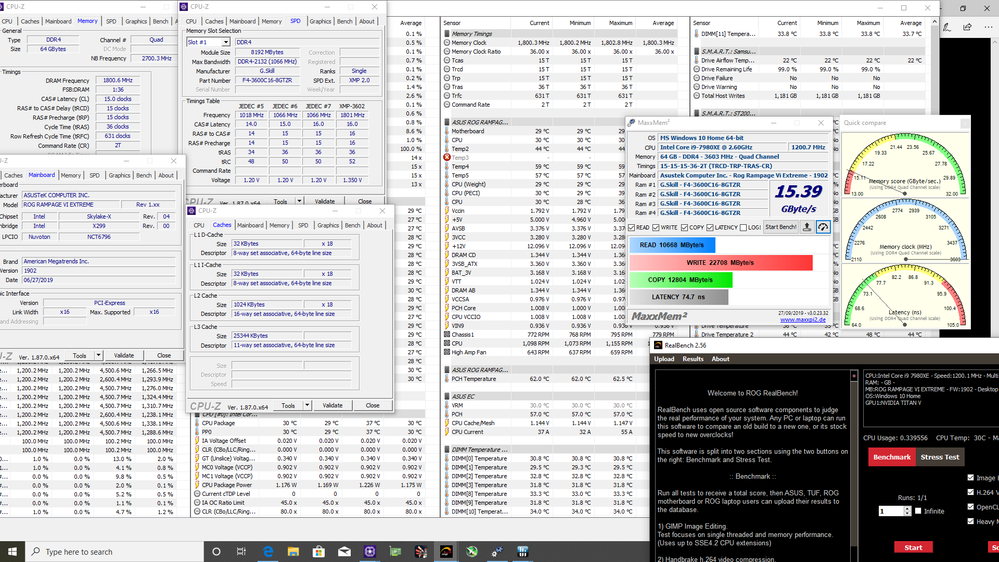The height and width of the screenshot is (562, 999).
Task: Click the runs number input field
Action: coord(891,511)
